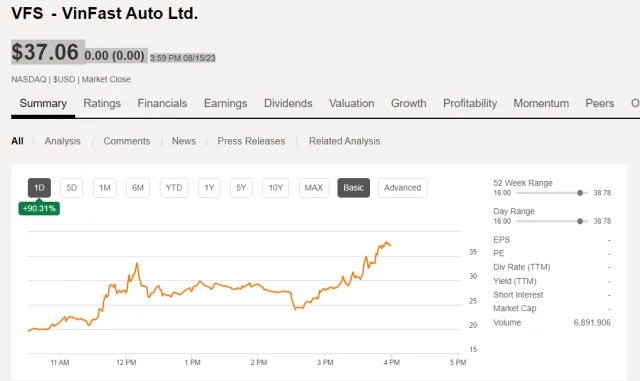Screen dimensions: 640x381
Task: Select the 1D chart range
Action: pyautogui.click(x=39, y=188)
